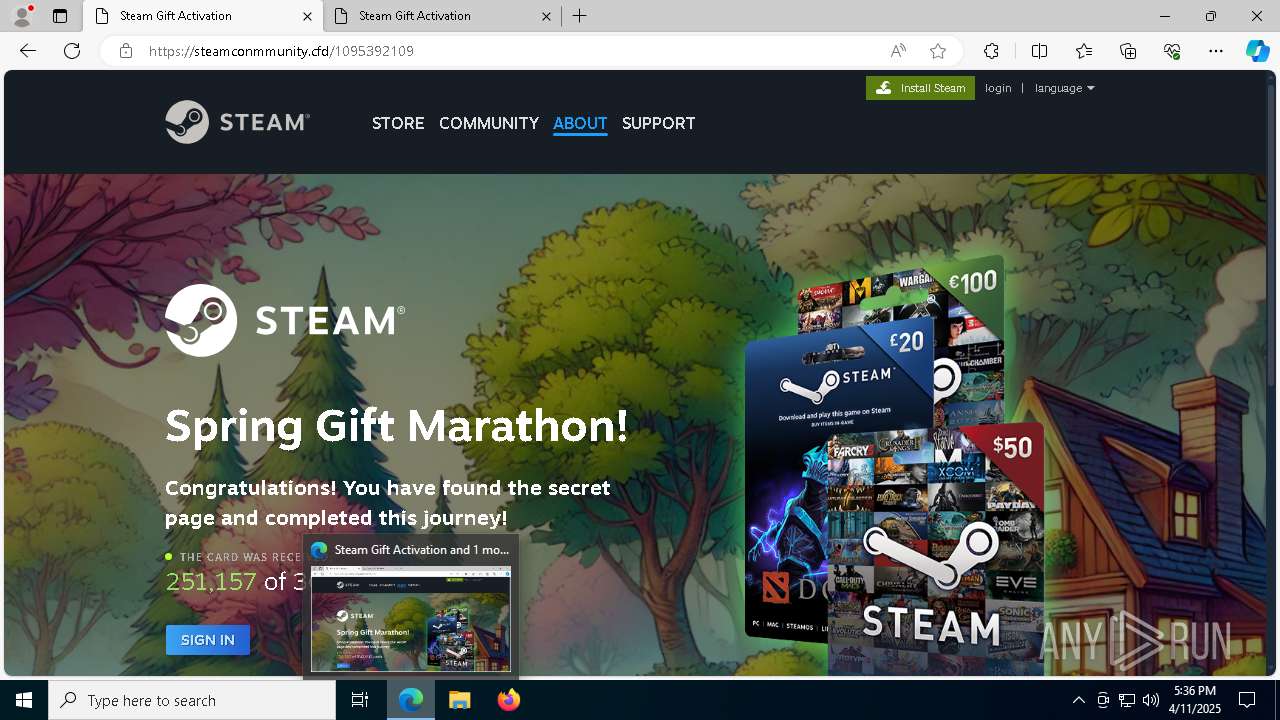This screenshot has width=1280, height=720.
Task: Open the Favorites list icon
Action: 1084,51
